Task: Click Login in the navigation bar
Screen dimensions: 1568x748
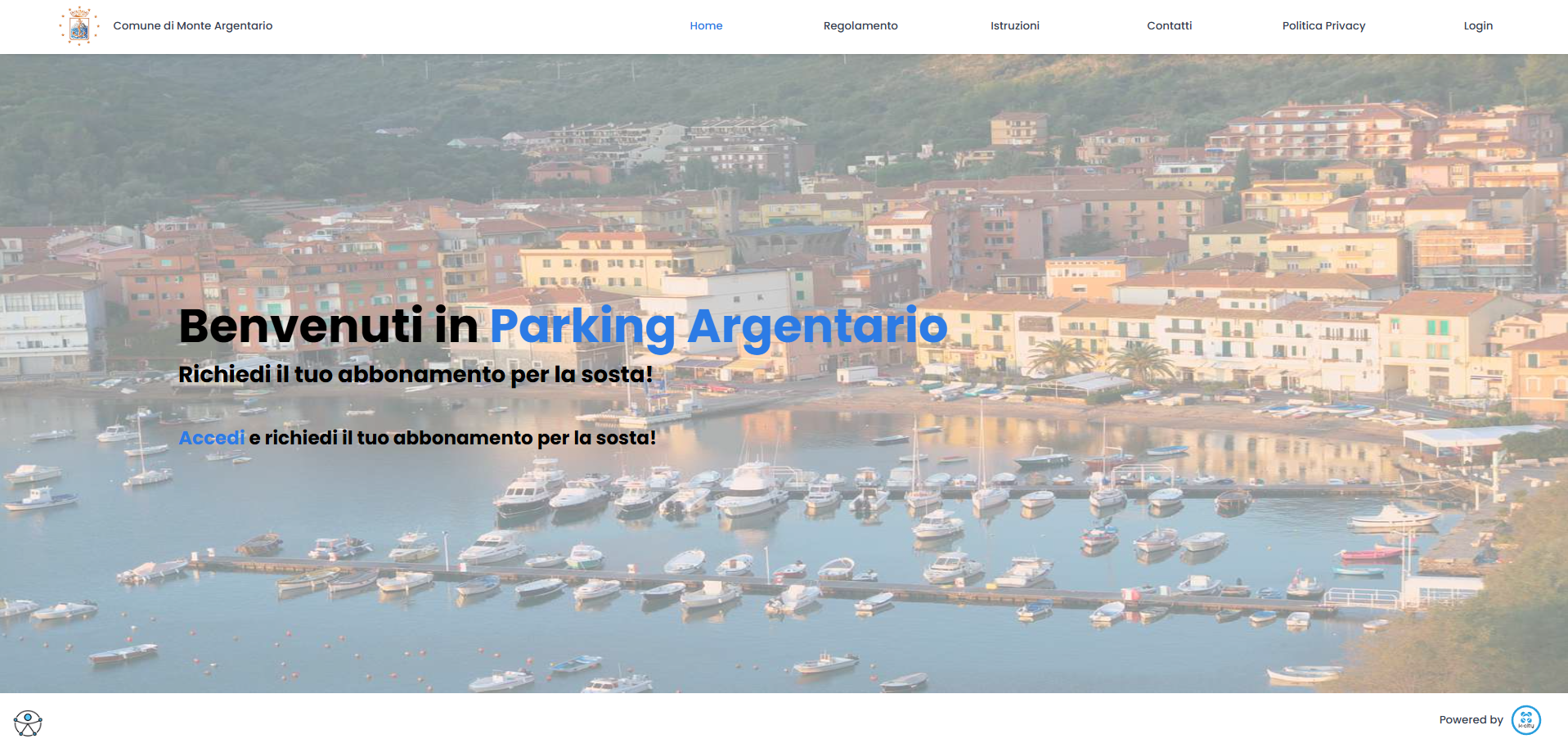Action: (1477, 26)
